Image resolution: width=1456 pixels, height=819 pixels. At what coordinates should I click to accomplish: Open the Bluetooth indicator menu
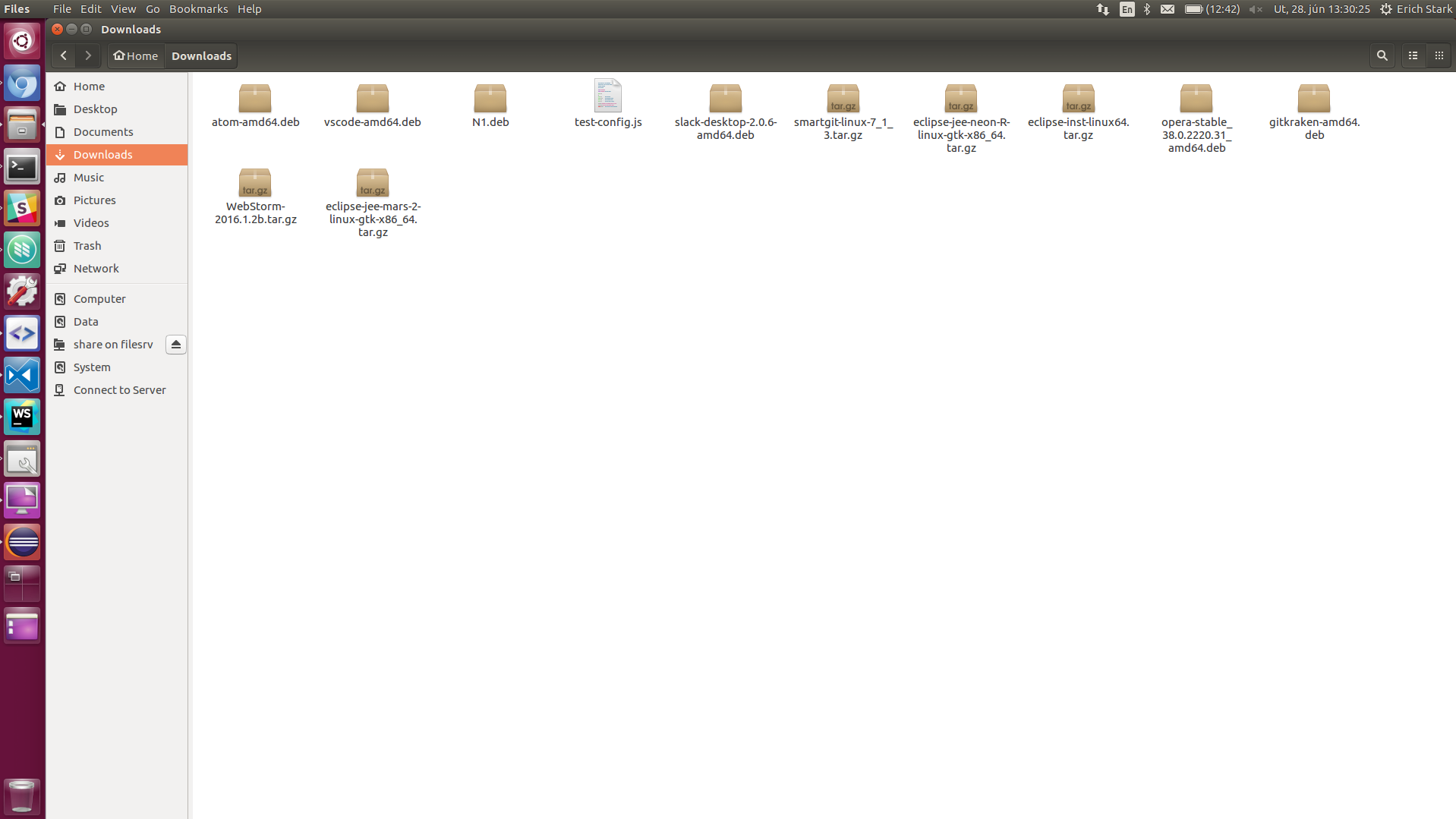(x=1147, y=9)
